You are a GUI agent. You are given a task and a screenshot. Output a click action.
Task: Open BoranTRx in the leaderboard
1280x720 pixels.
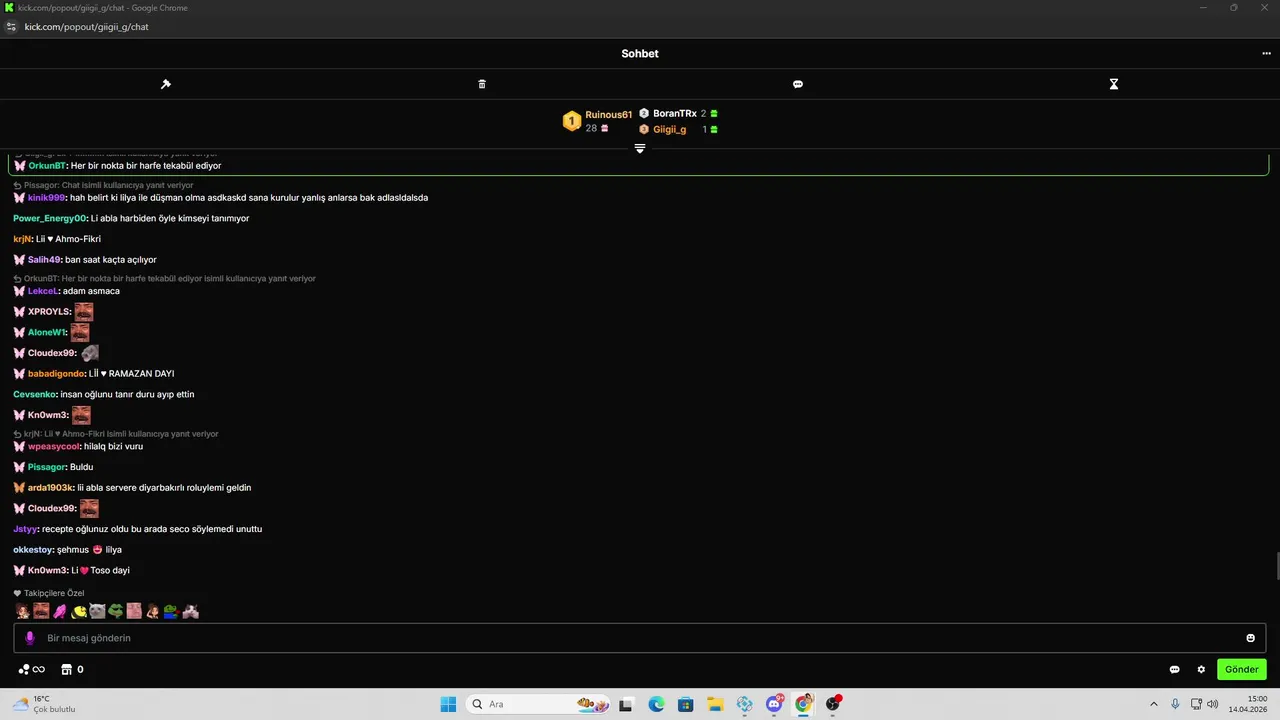click(x=675, y=114)
